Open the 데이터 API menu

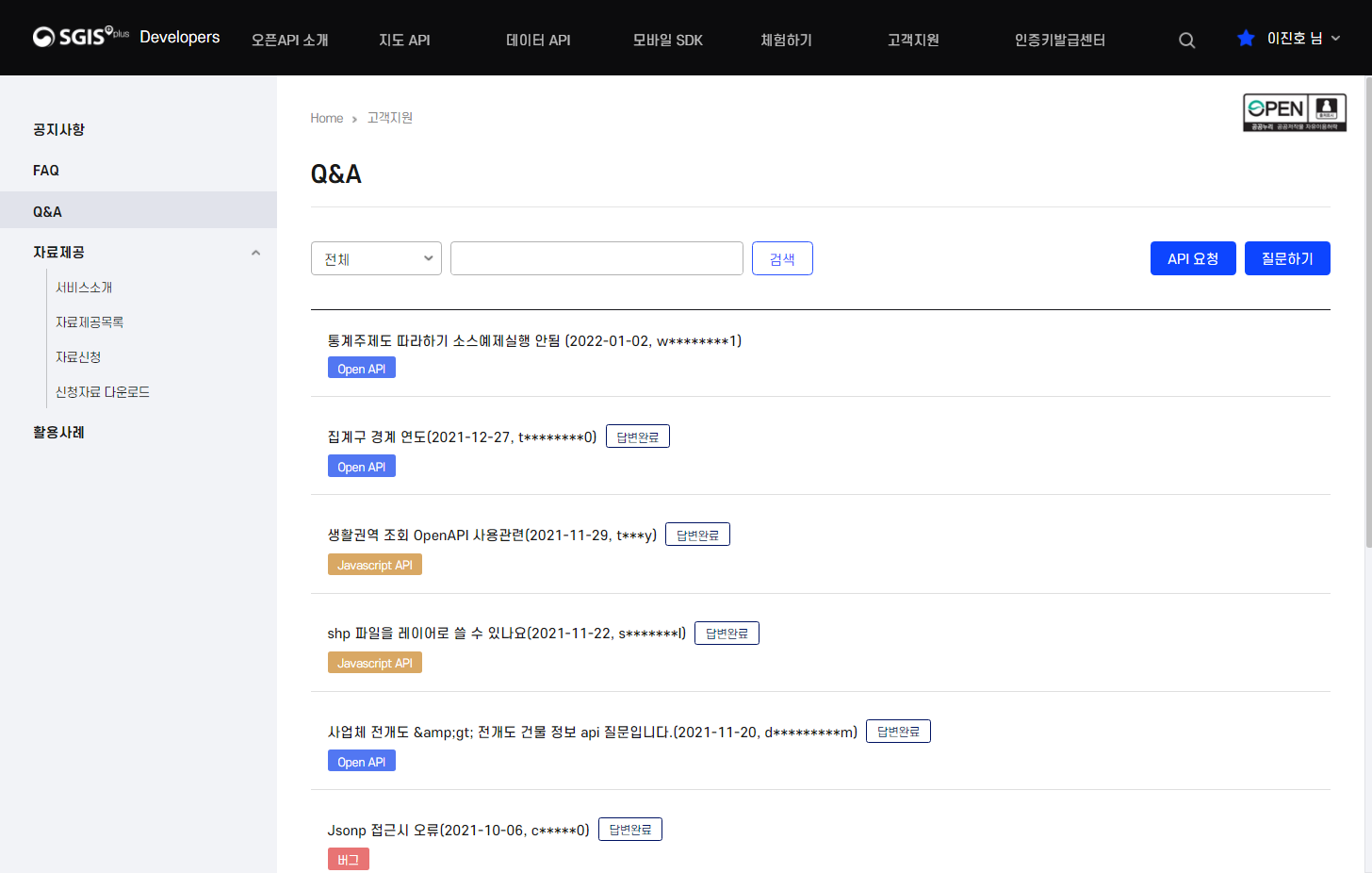537,40
